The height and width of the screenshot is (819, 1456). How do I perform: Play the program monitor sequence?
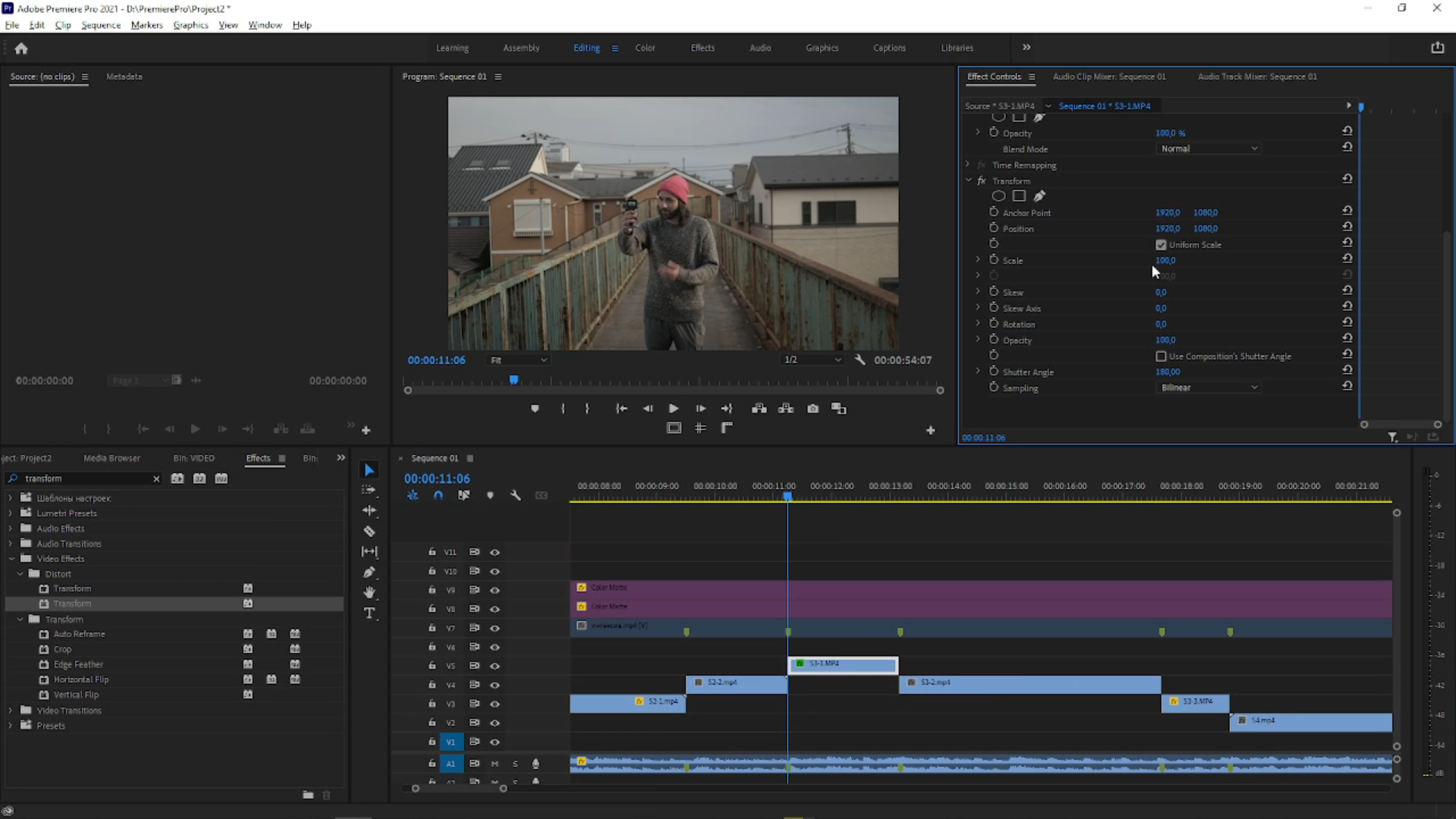point(673,409)
